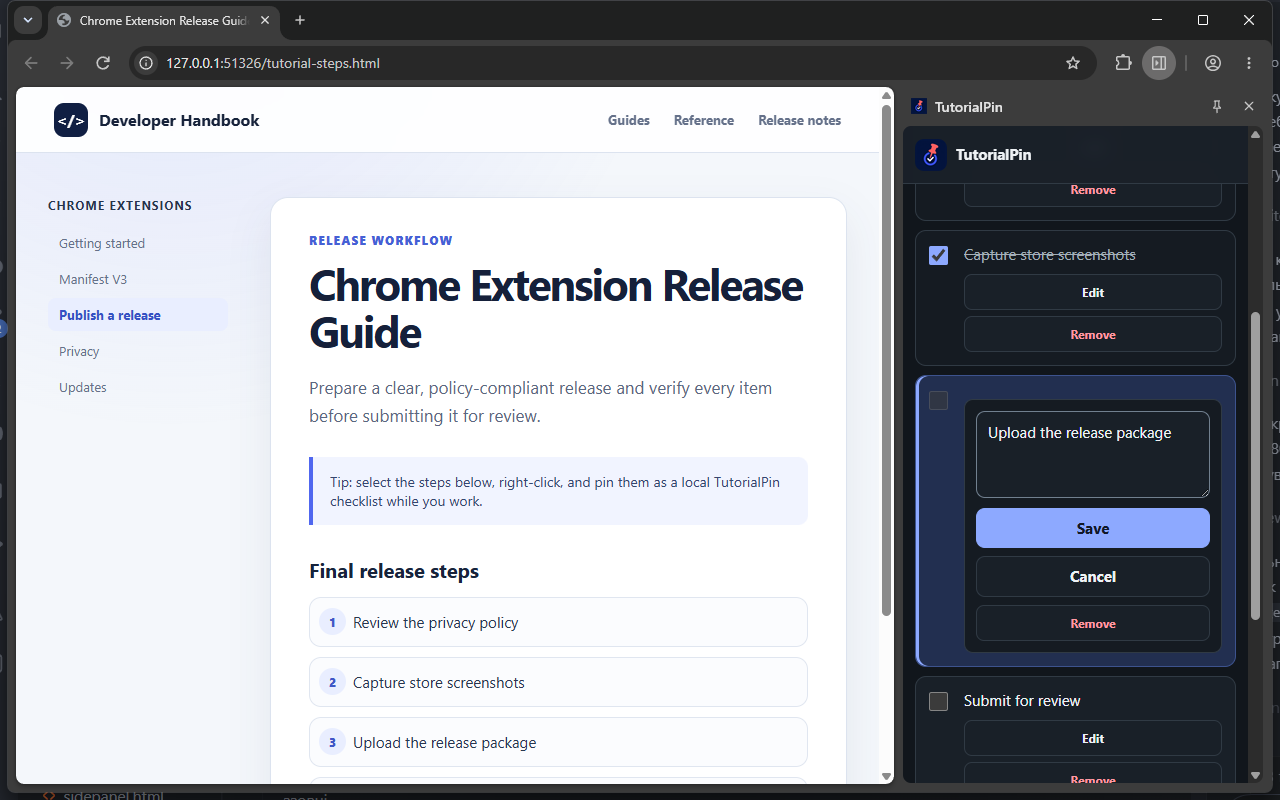Open the Chrome three-dot menu

click(x=1249, y=63)
